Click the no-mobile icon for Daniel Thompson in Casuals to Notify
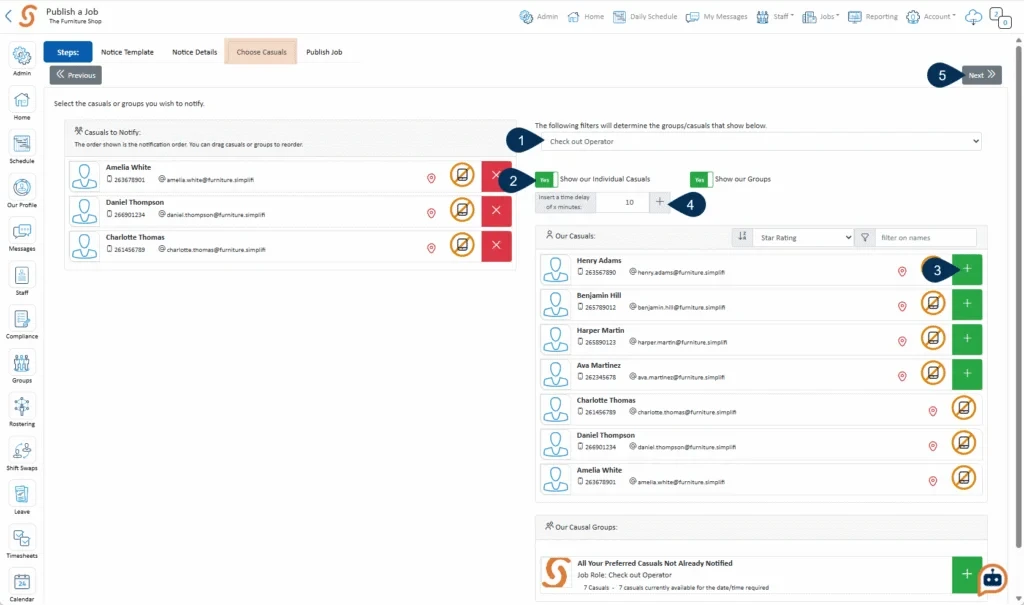 tap(462, 210)
